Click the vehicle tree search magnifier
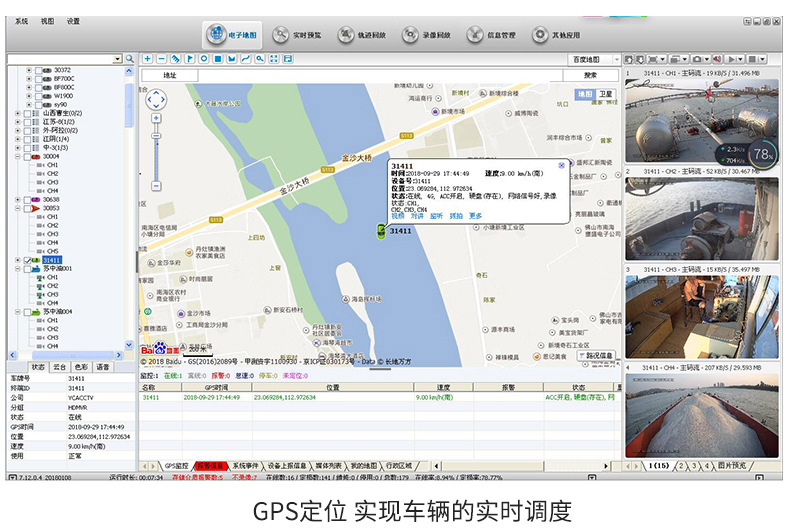This screenshot has width=790, height=528. (129, 59)
